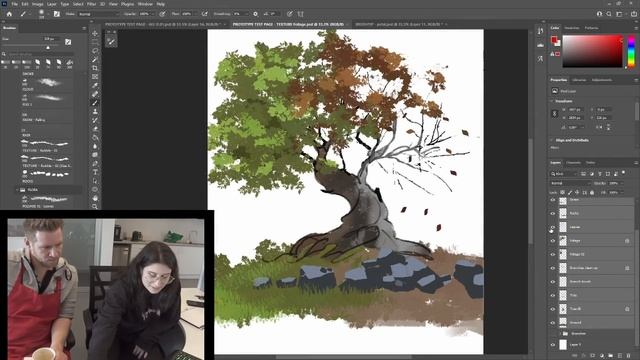The image size is (640, 360).
Task: Expand the Branches group in Layers
Action: tap(560, 333)
